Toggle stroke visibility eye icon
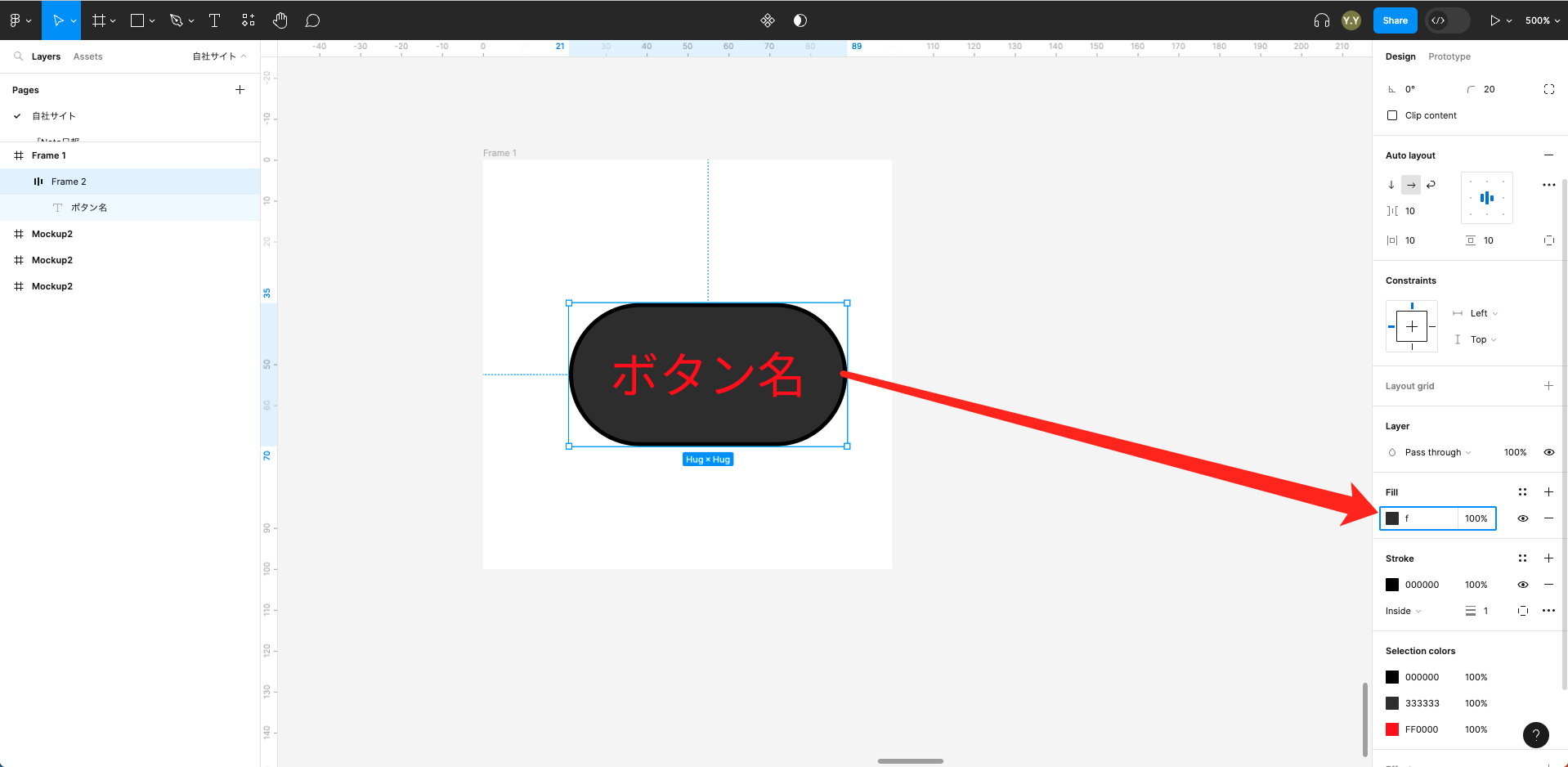 [1522, 584]
